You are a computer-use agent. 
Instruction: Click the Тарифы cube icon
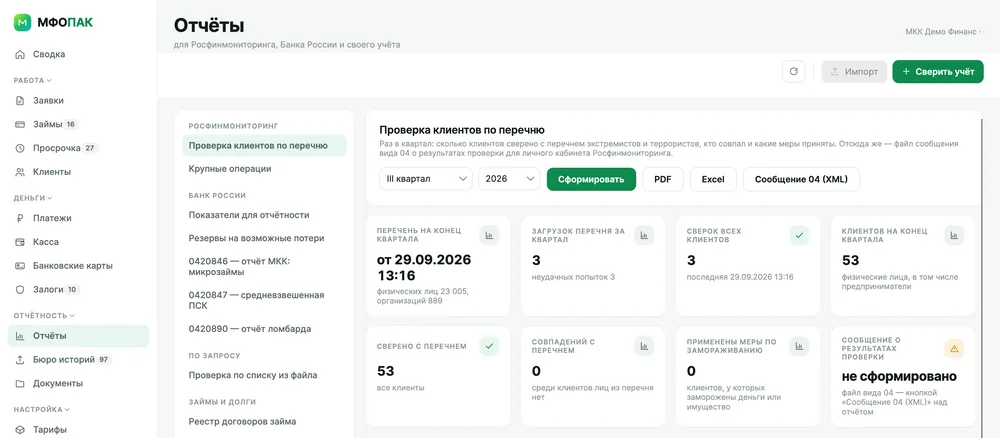tap(20, 430)
